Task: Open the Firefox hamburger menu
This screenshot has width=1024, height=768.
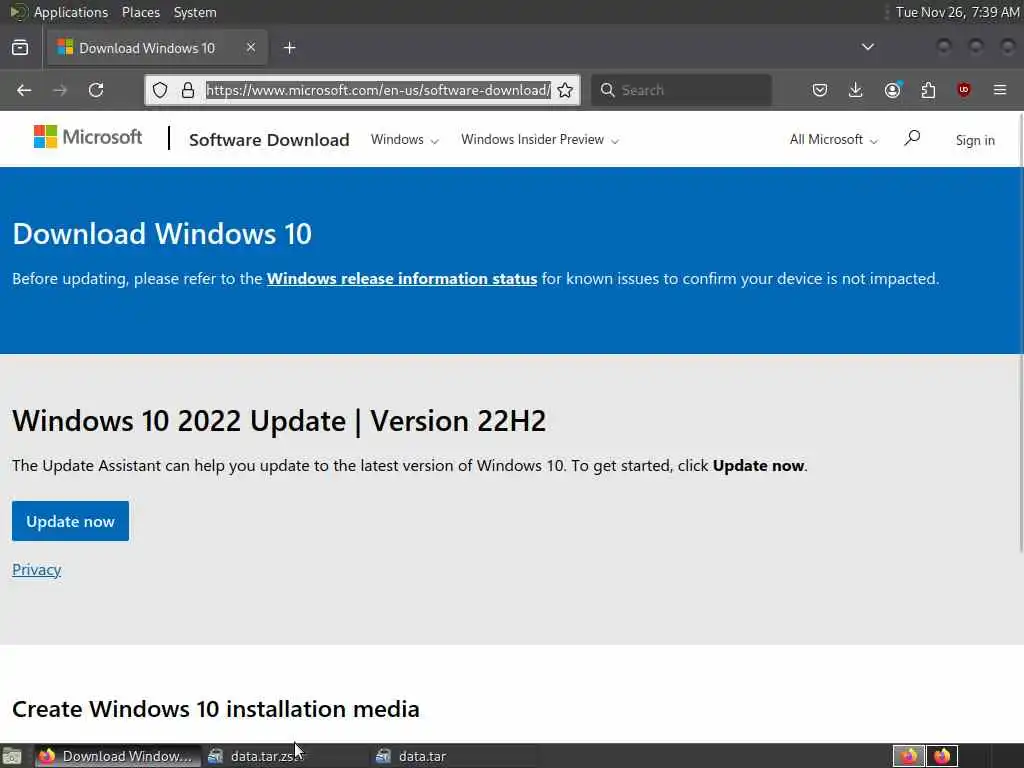Action: coord(1000,90)
